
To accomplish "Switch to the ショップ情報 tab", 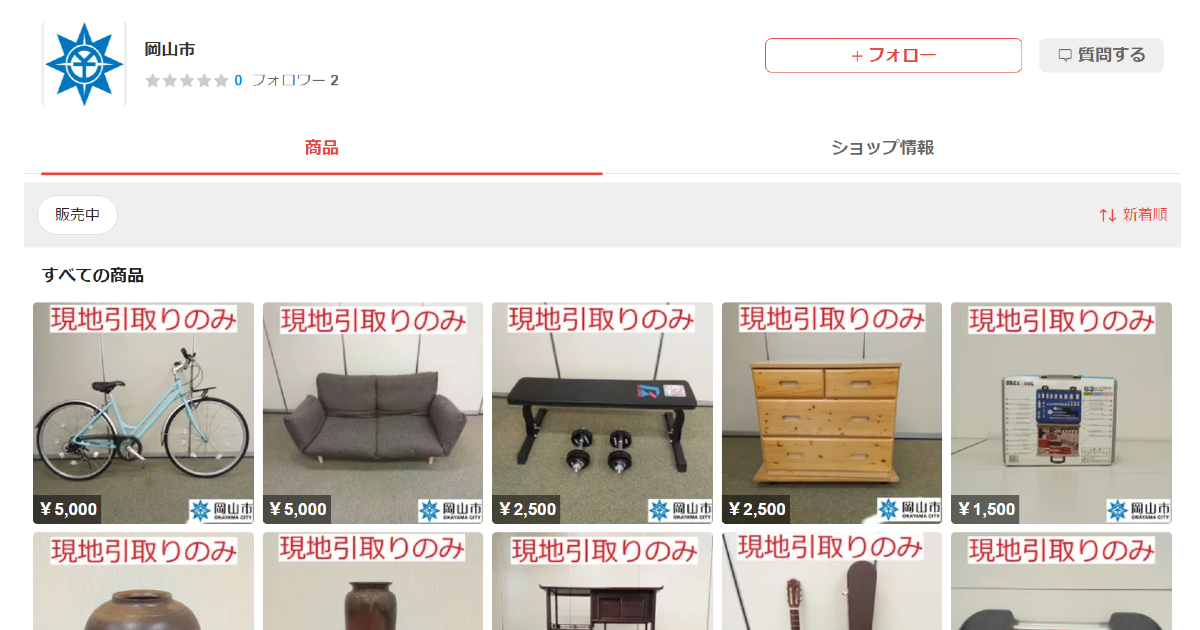I will click(883, 148).
